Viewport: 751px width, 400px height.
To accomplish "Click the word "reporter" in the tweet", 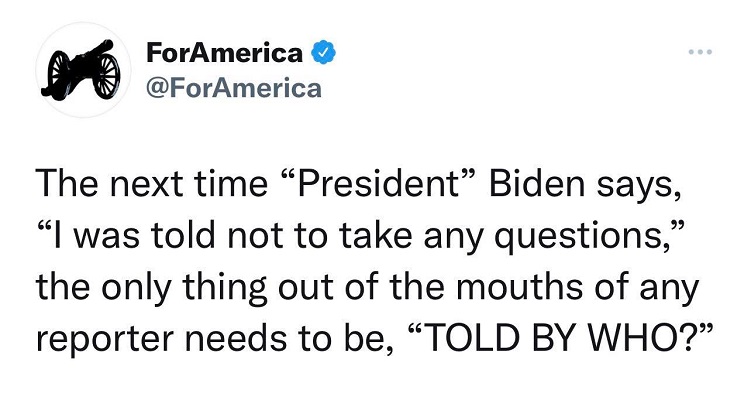I will pyautogui.click(x=100, y=337).
